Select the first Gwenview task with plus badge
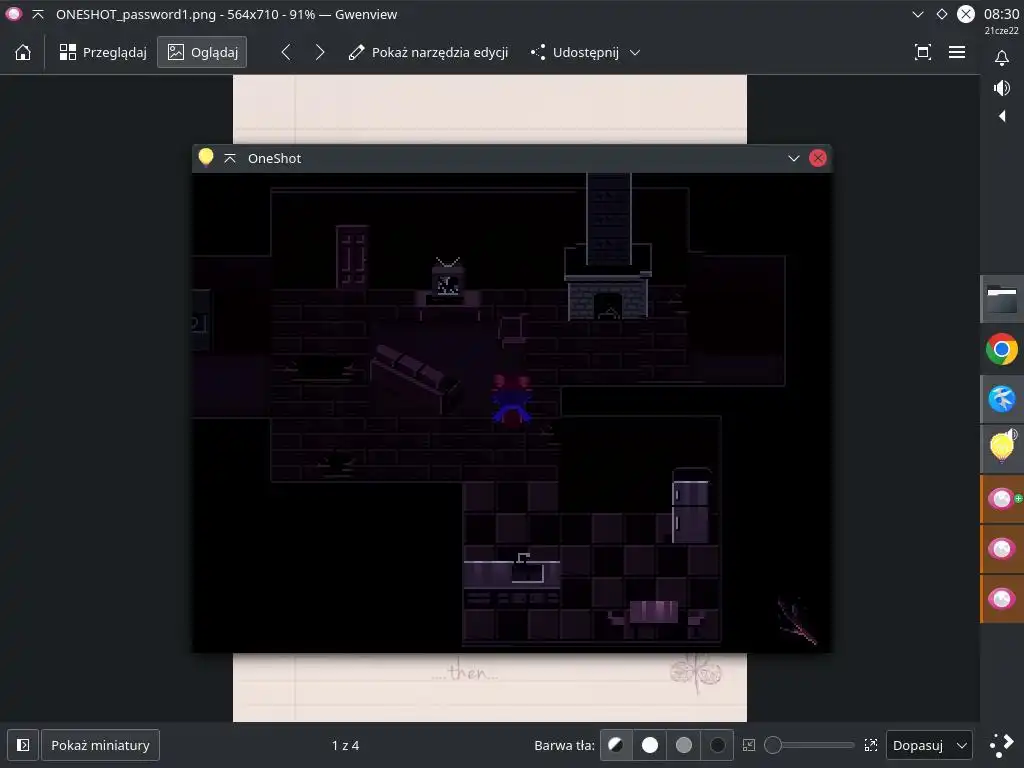This screenshot has width=1024, height=768. click(1002, 499)
